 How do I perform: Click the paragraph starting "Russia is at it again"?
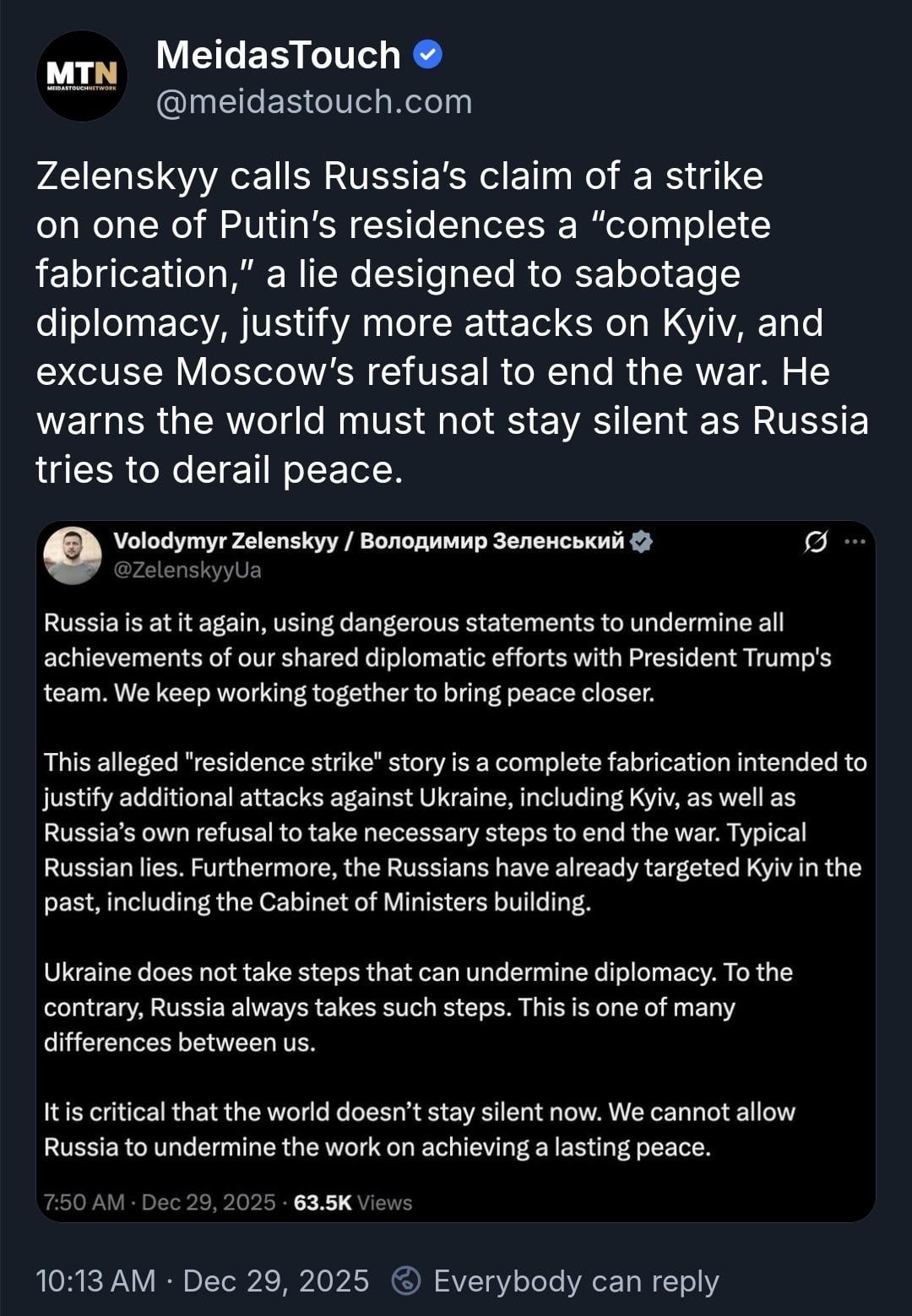437,658
